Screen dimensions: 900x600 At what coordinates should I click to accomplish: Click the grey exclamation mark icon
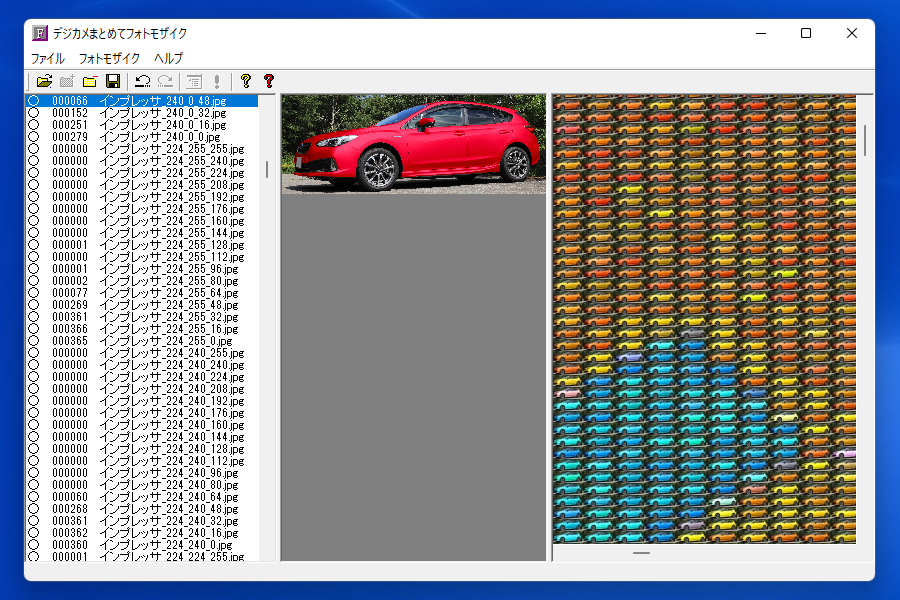pyautogui.click(x=217, y=82)
